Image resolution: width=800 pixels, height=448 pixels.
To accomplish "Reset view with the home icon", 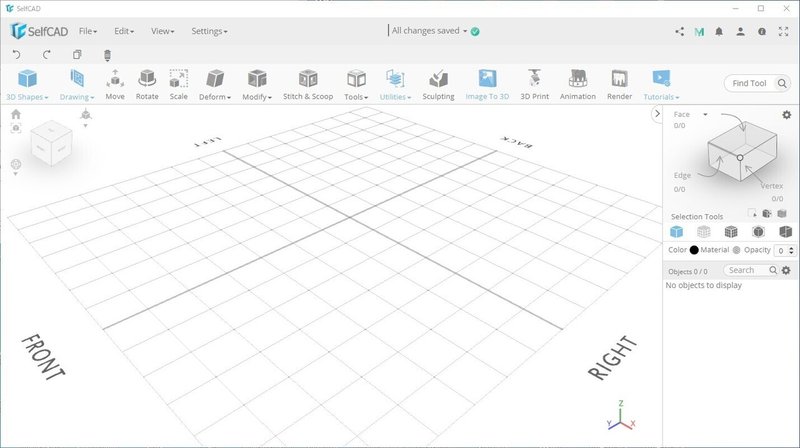I will (16, 114).
